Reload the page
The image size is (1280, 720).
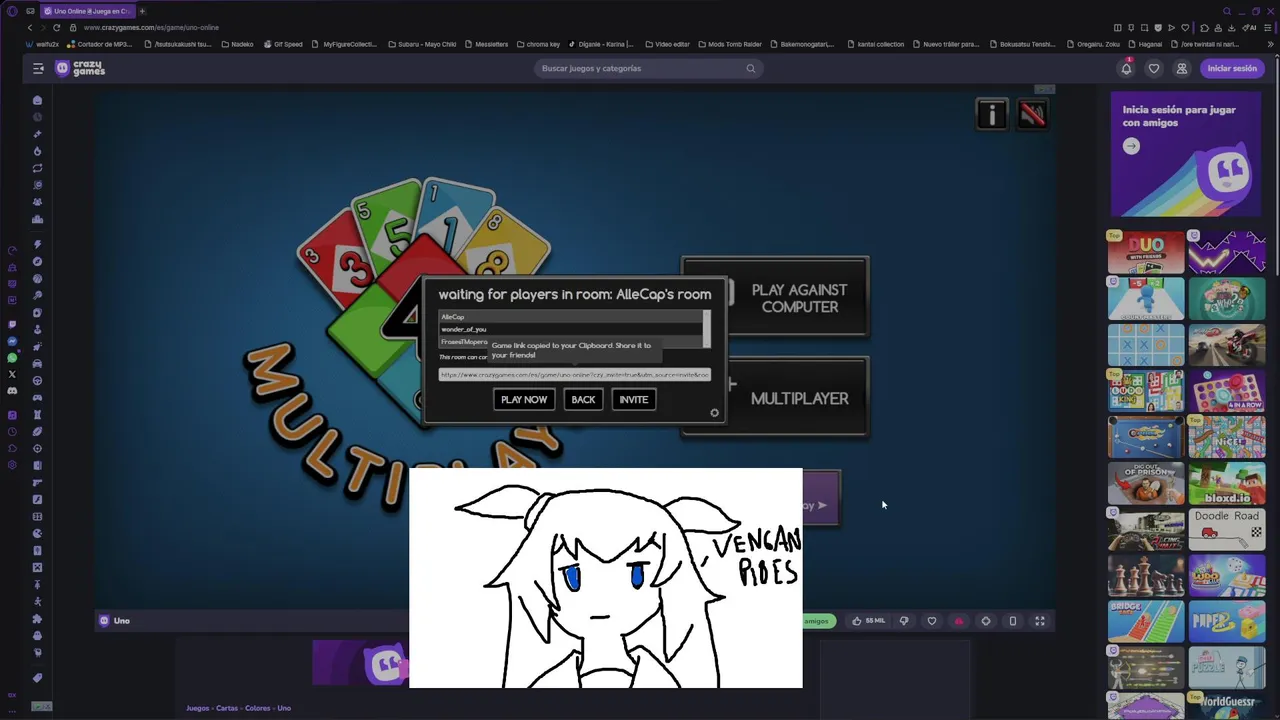tap(56, 27)
